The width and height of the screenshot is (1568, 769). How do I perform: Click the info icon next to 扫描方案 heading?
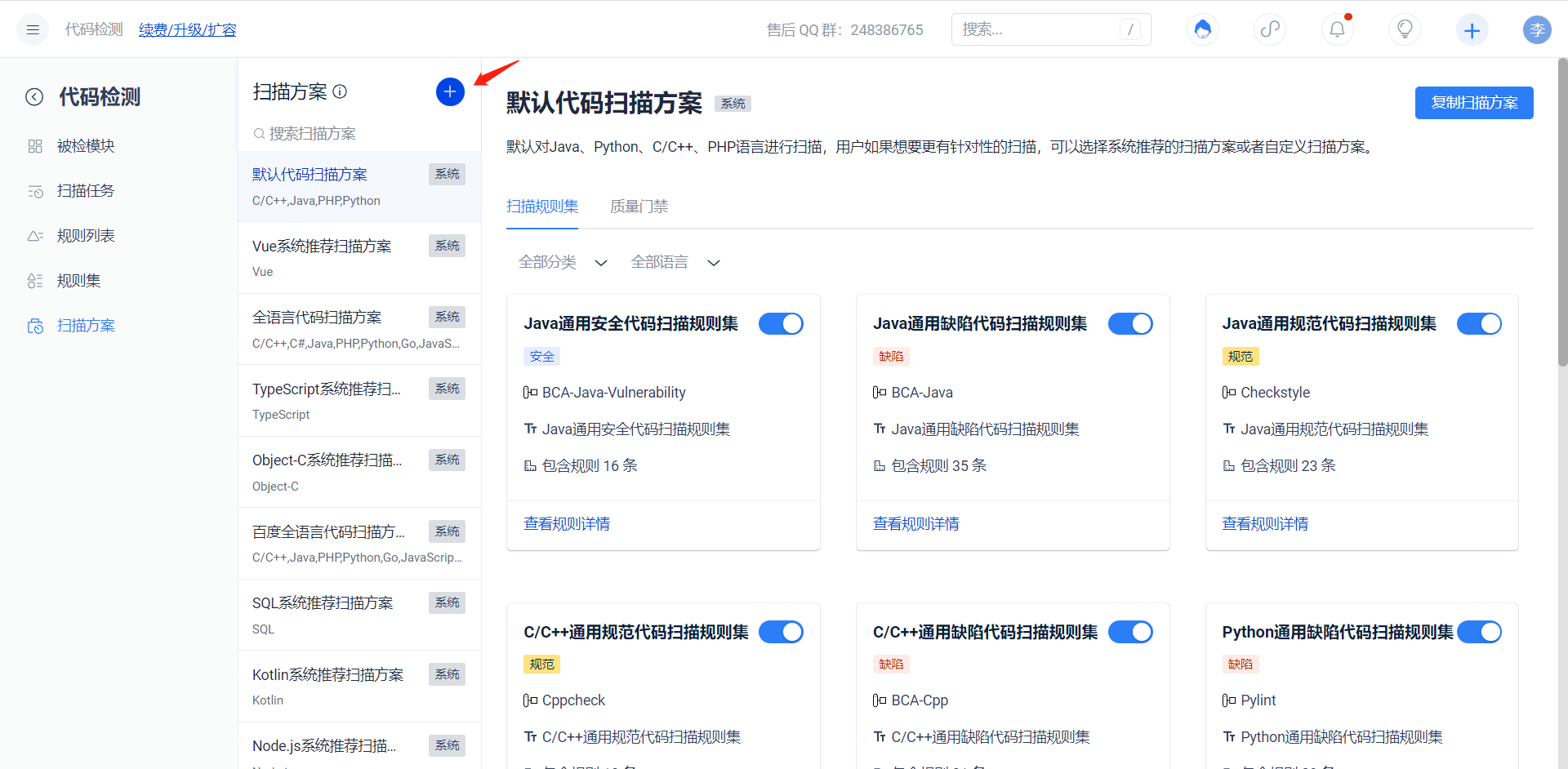coord(341,91)
